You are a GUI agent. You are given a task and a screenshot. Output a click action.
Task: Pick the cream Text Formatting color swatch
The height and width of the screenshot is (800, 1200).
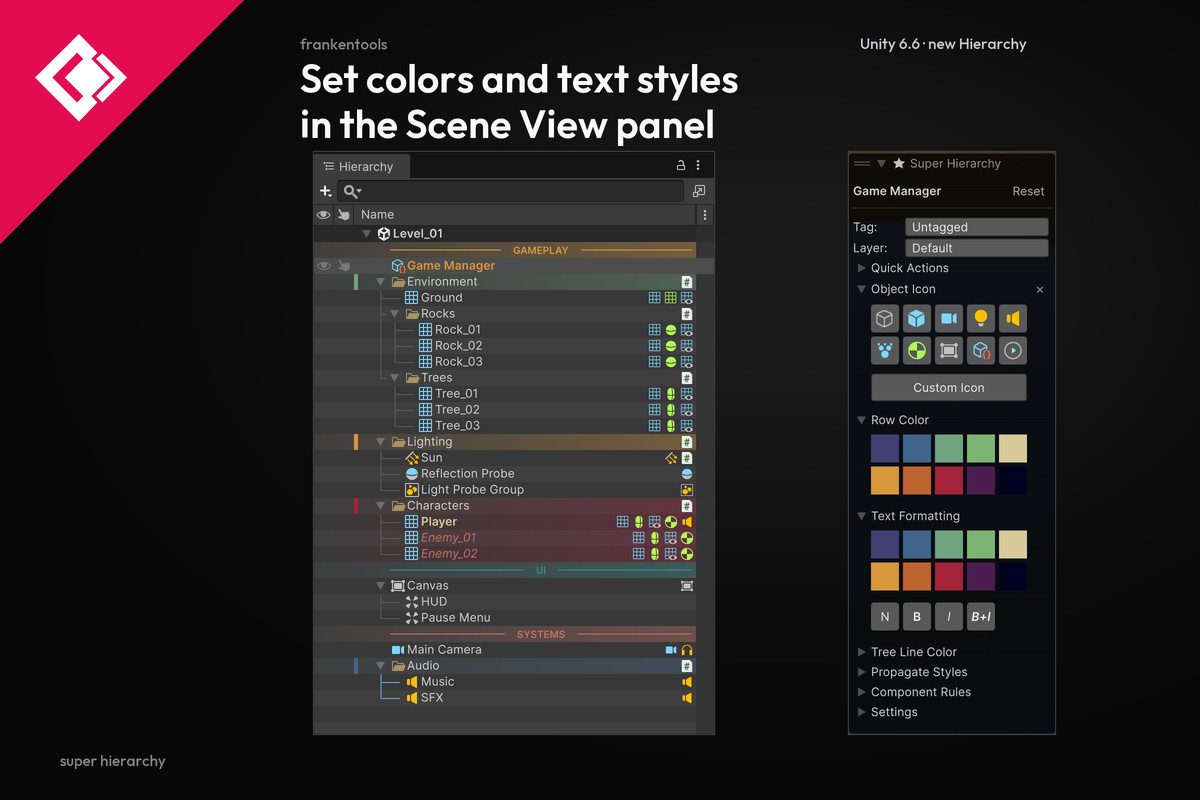(x=1013, y=544)
